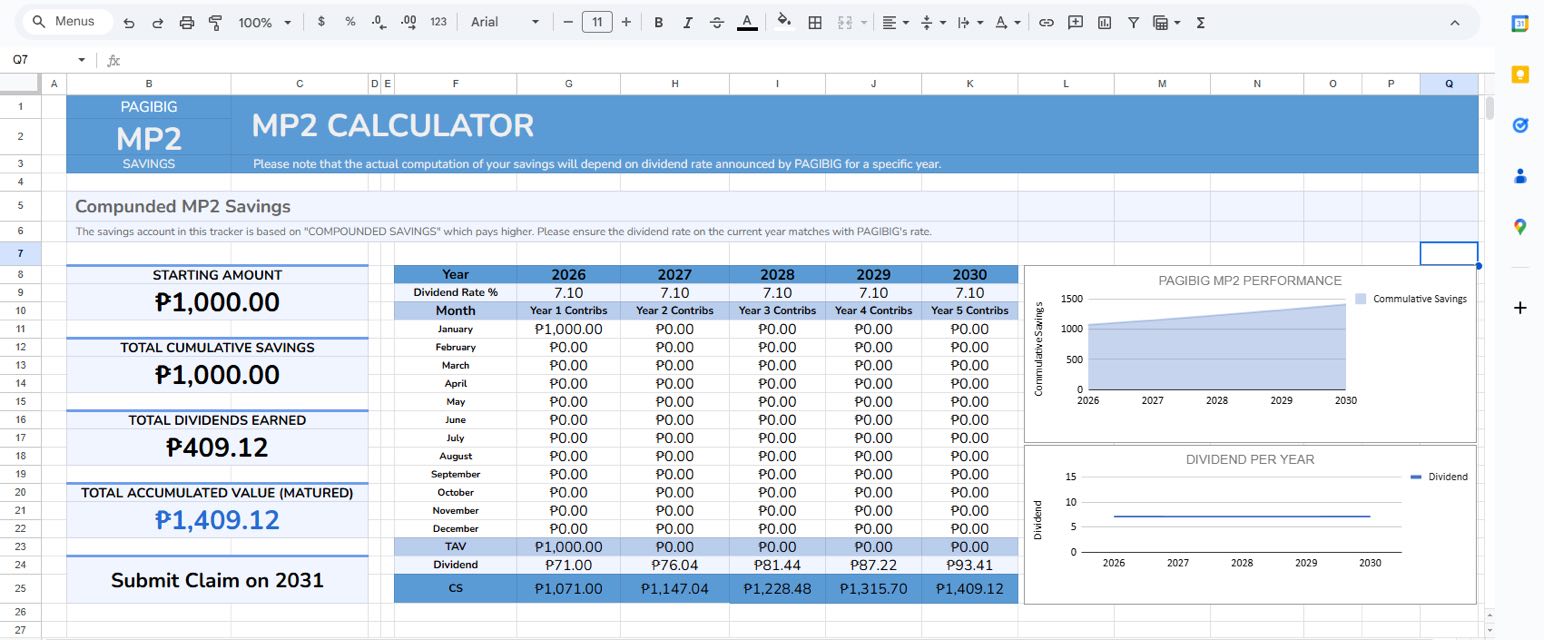Click the merge cells icon

click(844, 22)
